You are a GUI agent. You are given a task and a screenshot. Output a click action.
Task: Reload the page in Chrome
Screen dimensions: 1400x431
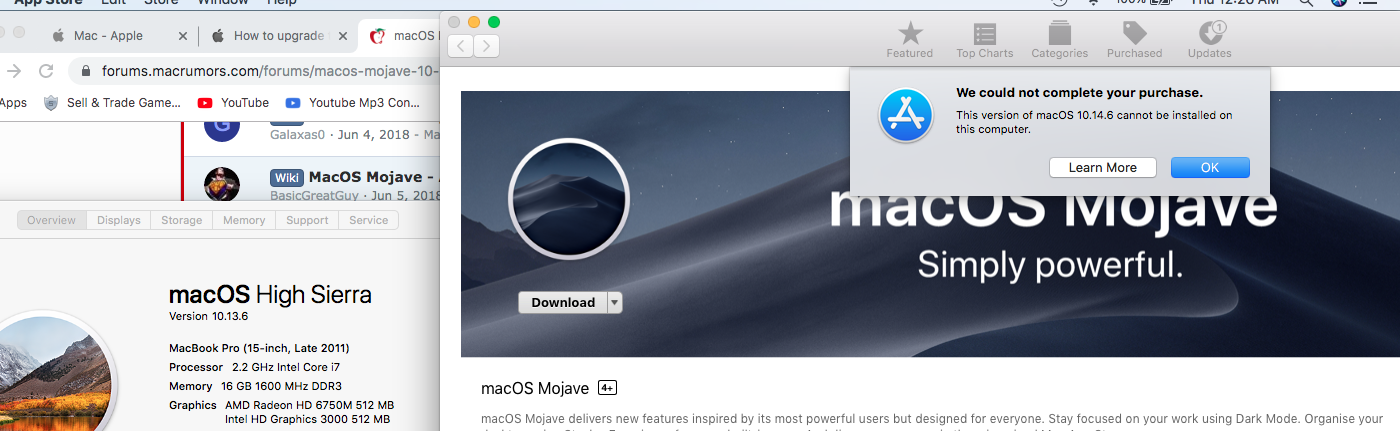tap(45, 71)
